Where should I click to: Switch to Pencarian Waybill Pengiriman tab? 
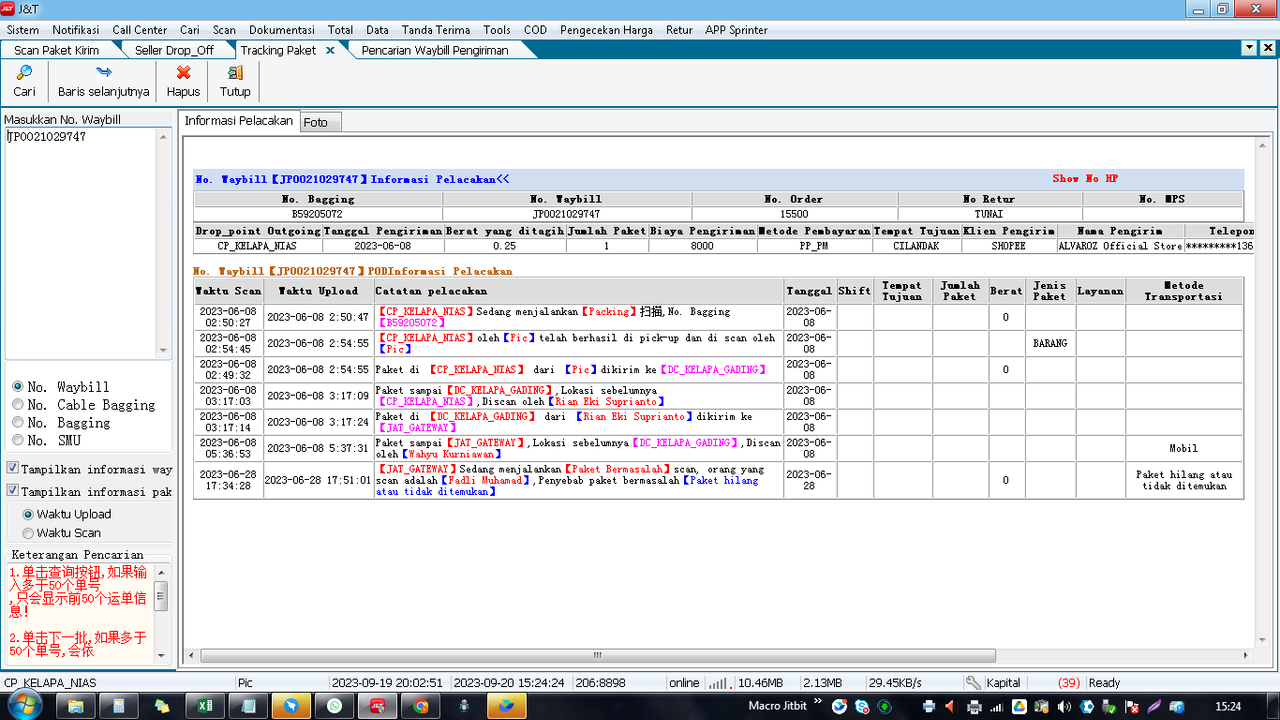pos(435,50)
